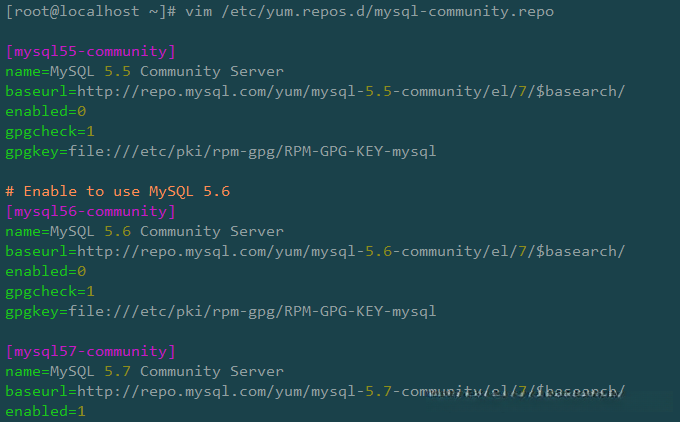Click the '# Enable to use MySQL 5.6' comment
This screenshot has height=422, width=680.
(118, 191)
